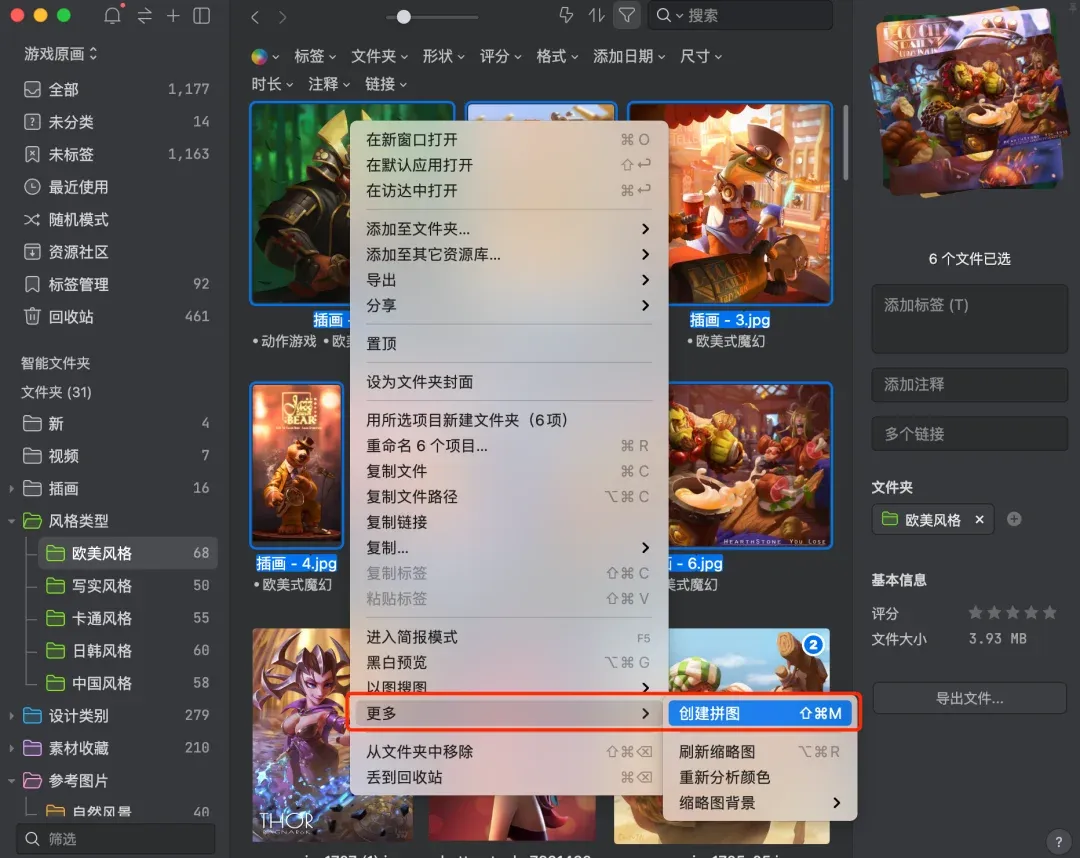Expand the 插画 folder arrow
Screen dimensions: 1080x858
tap(11, 489)
